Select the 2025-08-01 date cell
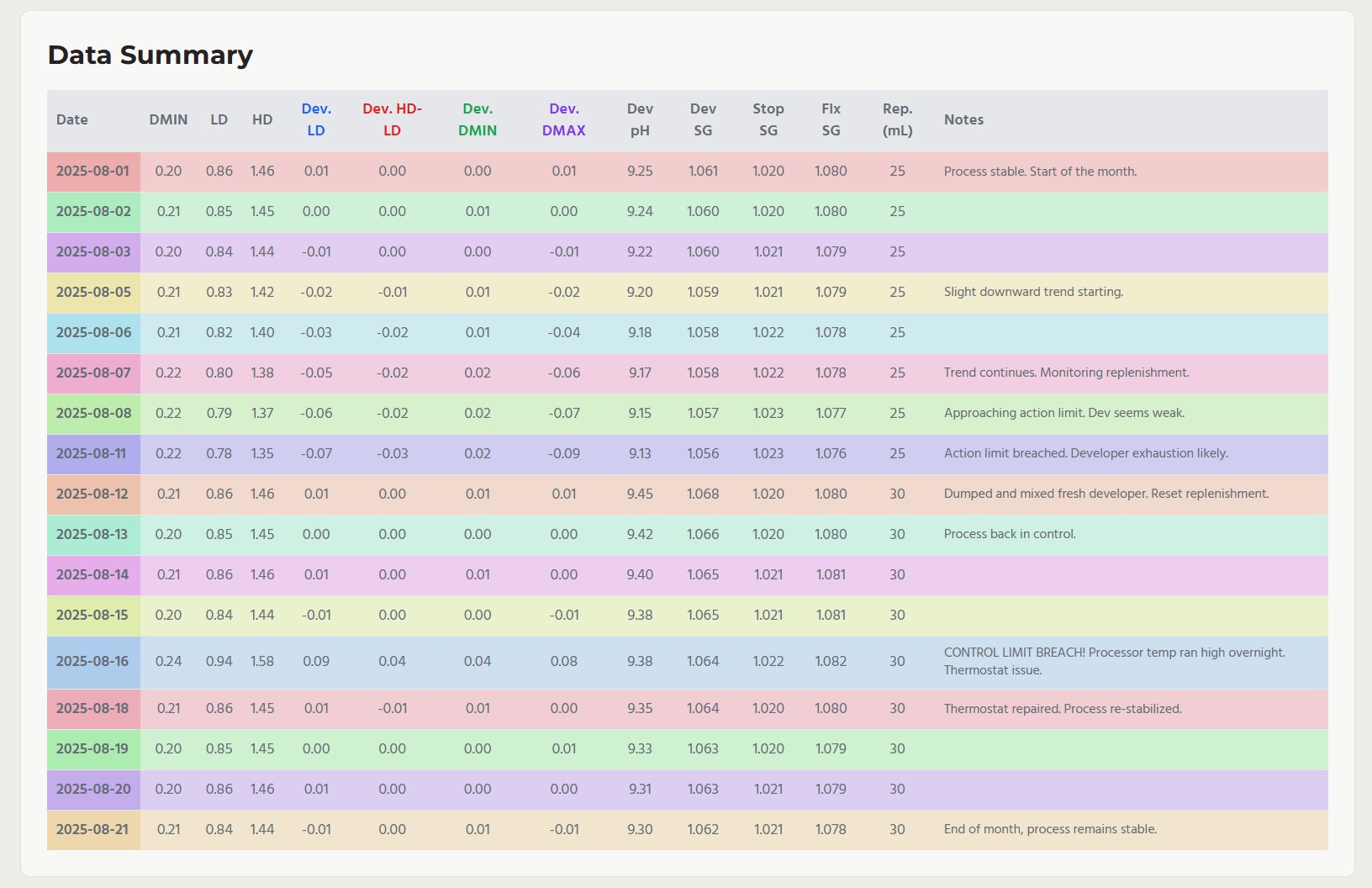 (93, 172)
